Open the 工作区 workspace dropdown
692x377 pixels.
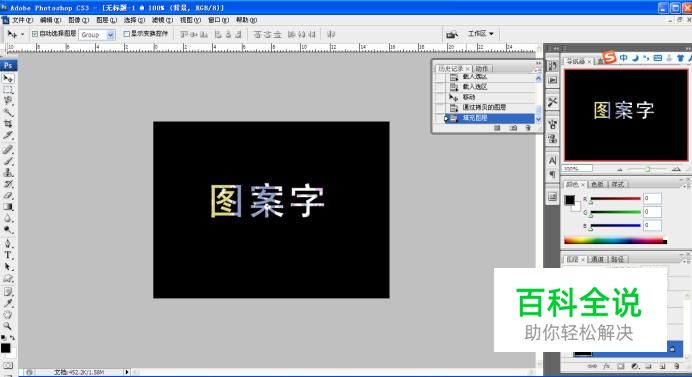coord(481,34)
